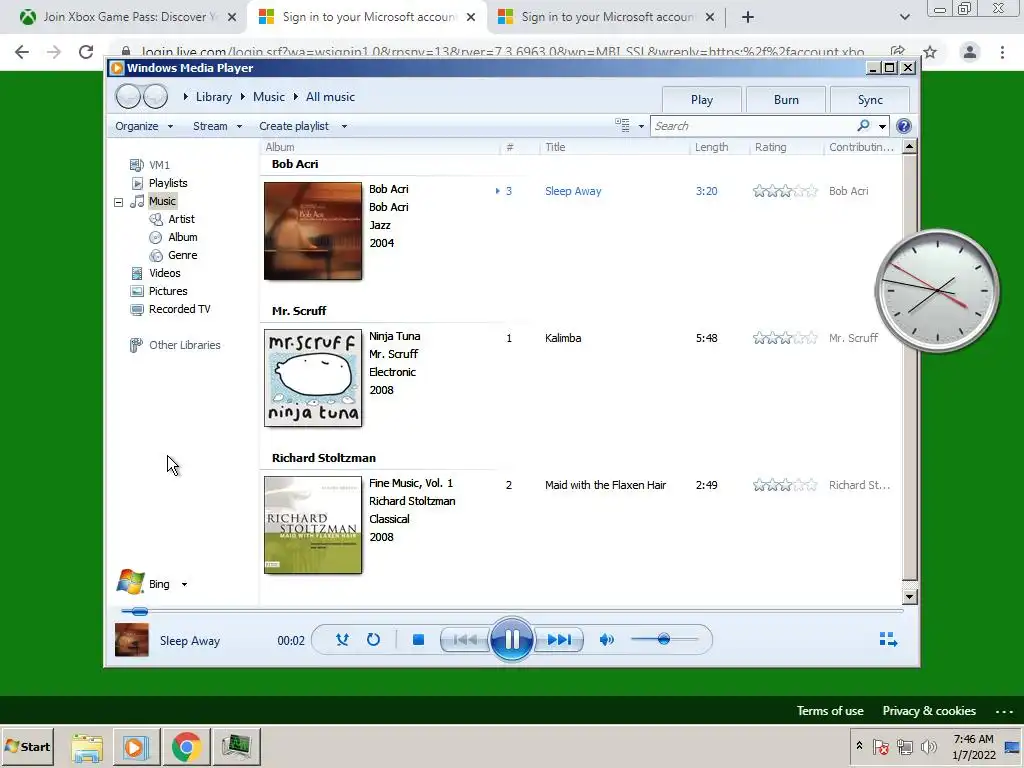Click the Create playlist button

click(x=294, y=126)
